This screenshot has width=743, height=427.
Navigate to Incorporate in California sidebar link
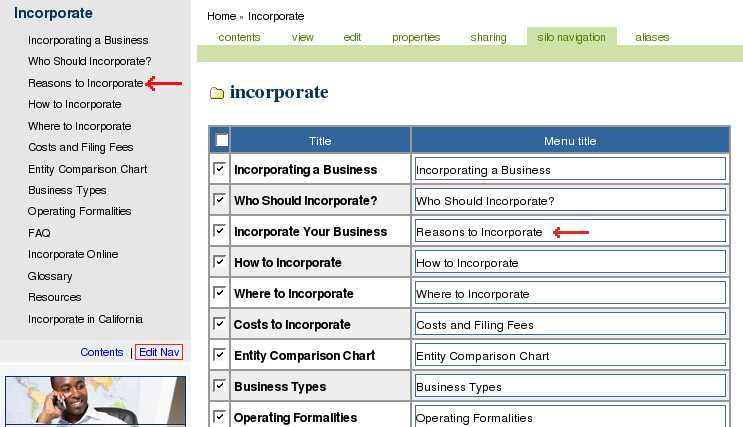coord(85,319)
